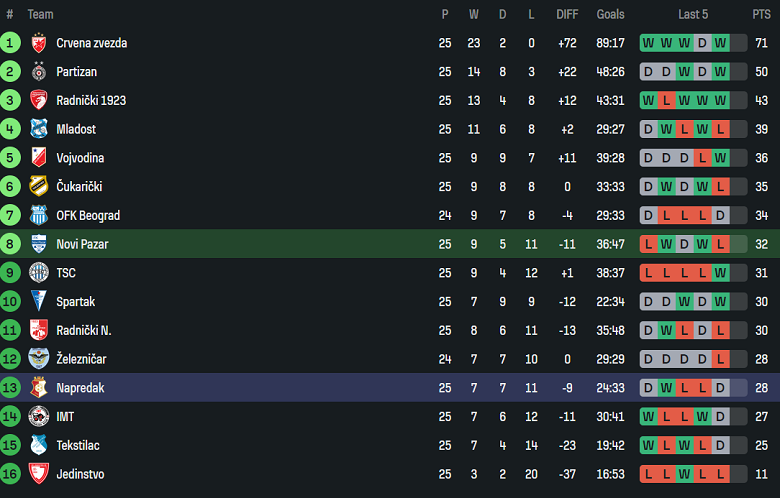780x498 pixels.
Task: Click the Čukarički team badge
Action: tap(39, 187)
